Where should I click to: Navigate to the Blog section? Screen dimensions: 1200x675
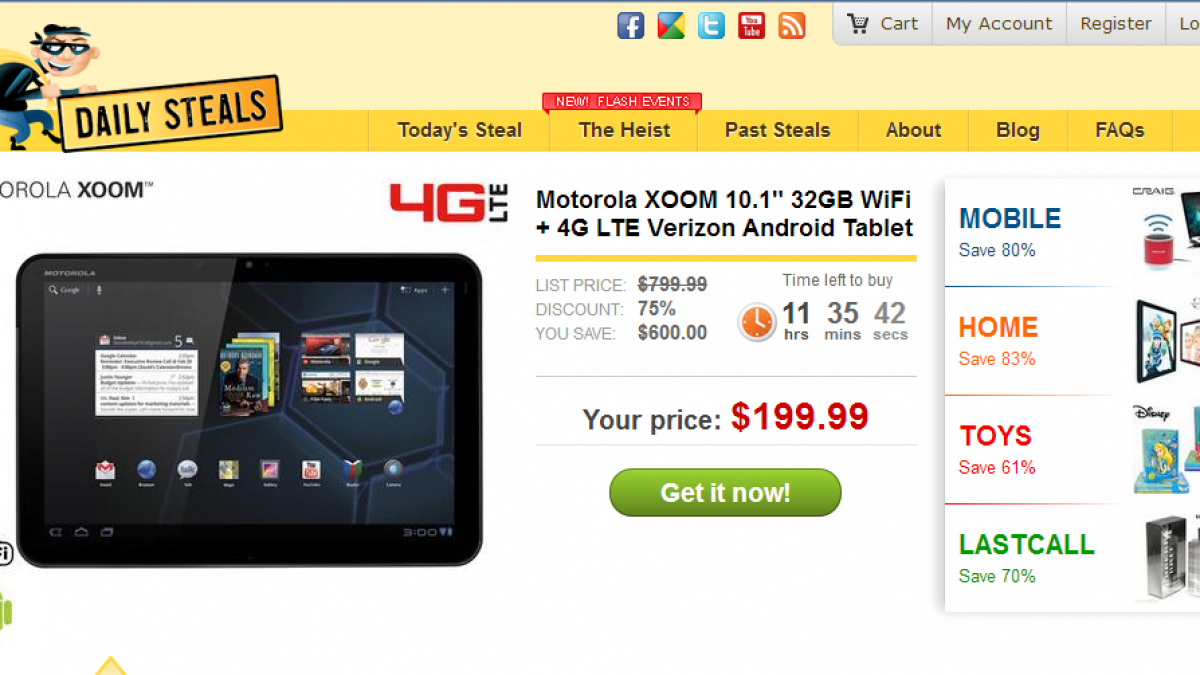pos(1018,130)
